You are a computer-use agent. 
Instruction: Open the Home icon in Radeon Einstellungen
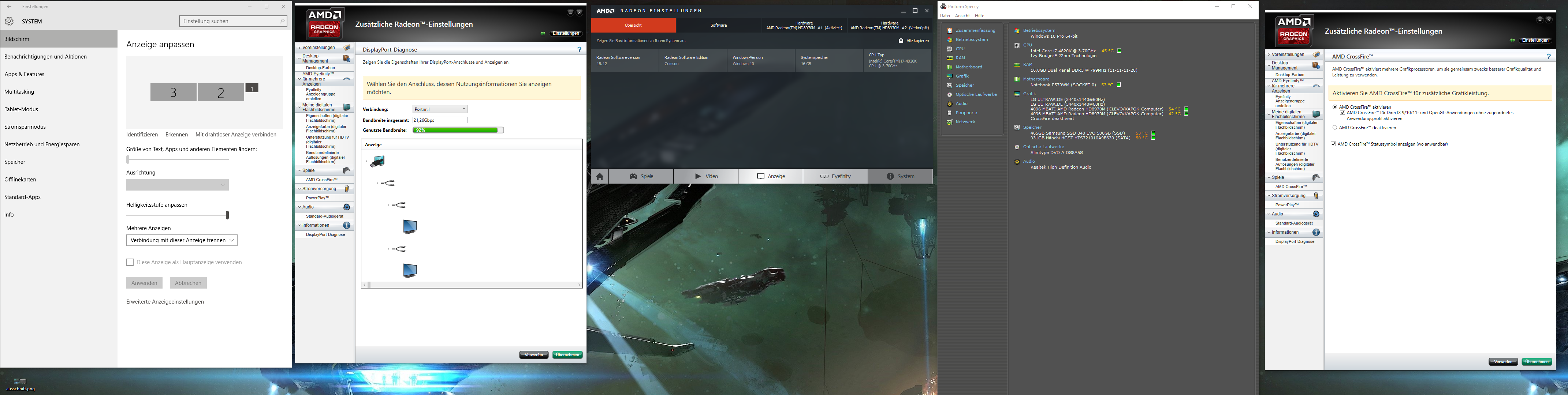click(x=600, y=176)
